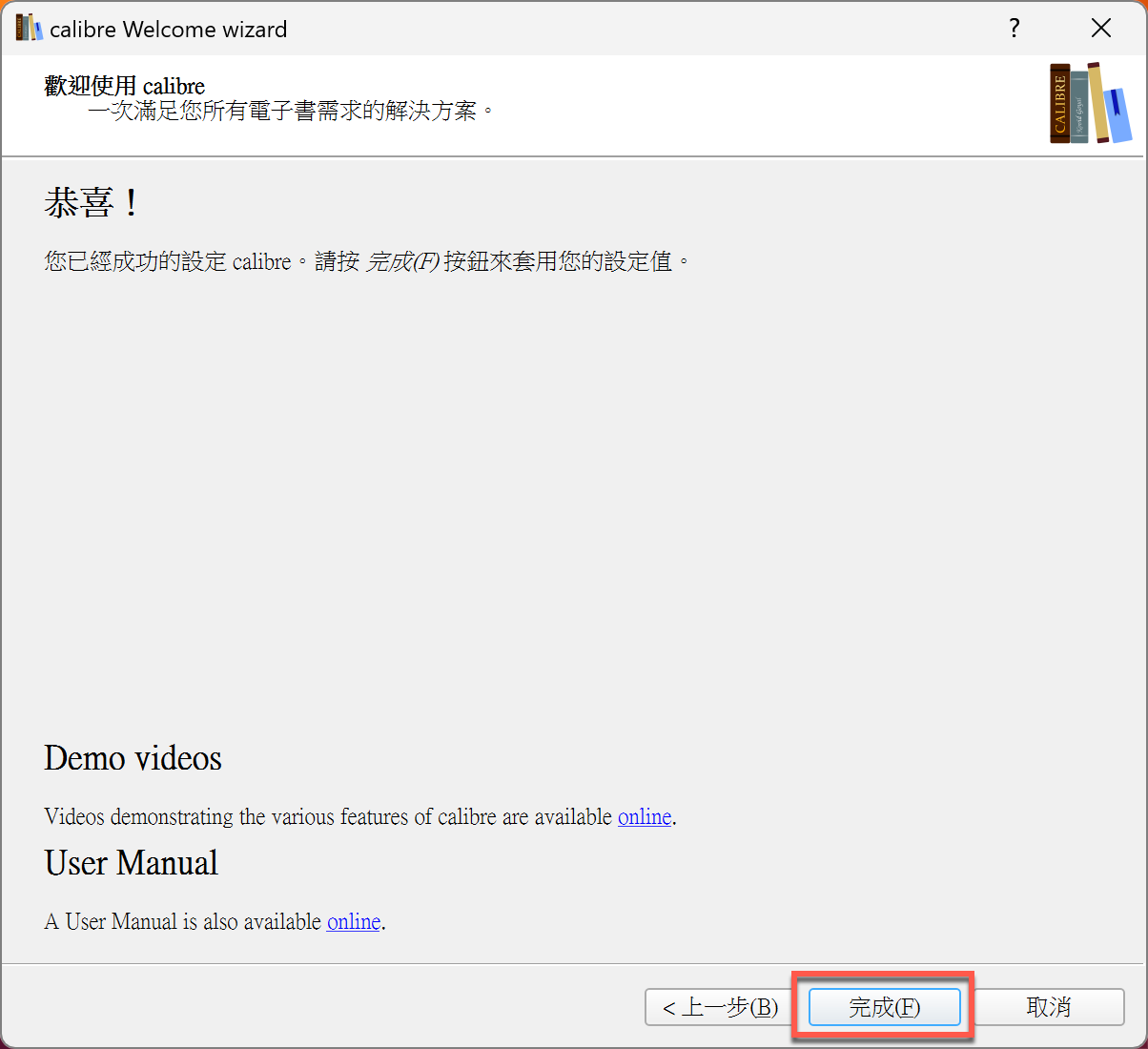The image size is (1148, 1049).
Task: Close the calibre Welcome wizard window
Action: point(1101,29)
